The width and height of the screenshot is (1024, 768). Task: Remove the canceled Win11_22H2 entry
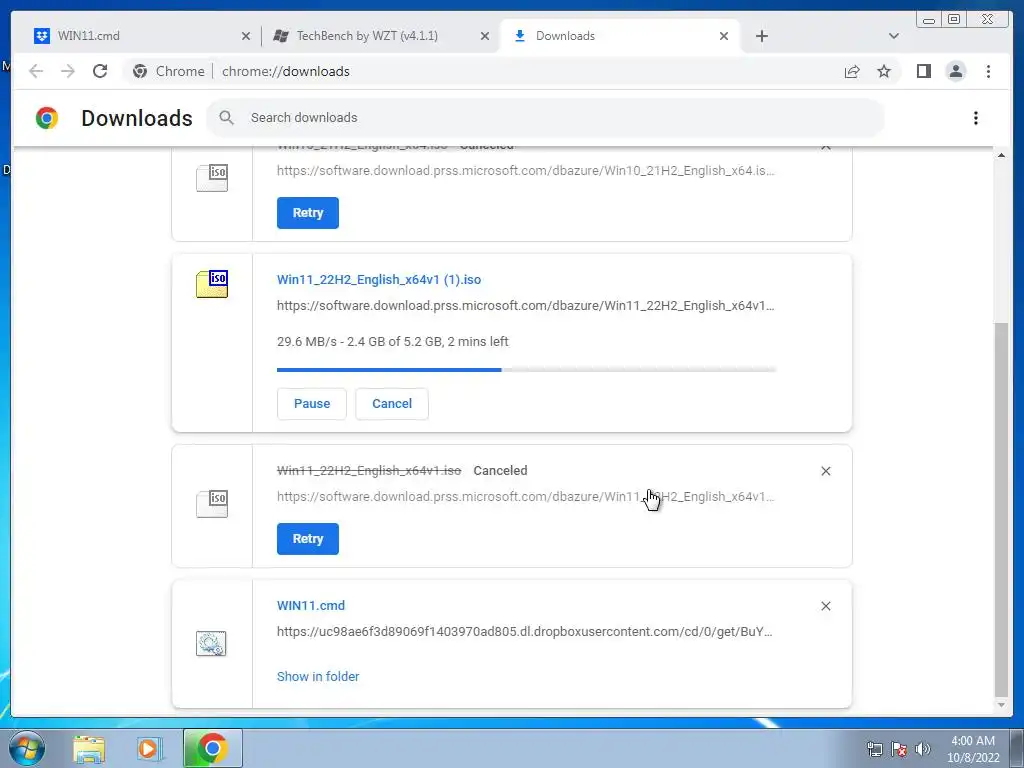click(825, 471)
